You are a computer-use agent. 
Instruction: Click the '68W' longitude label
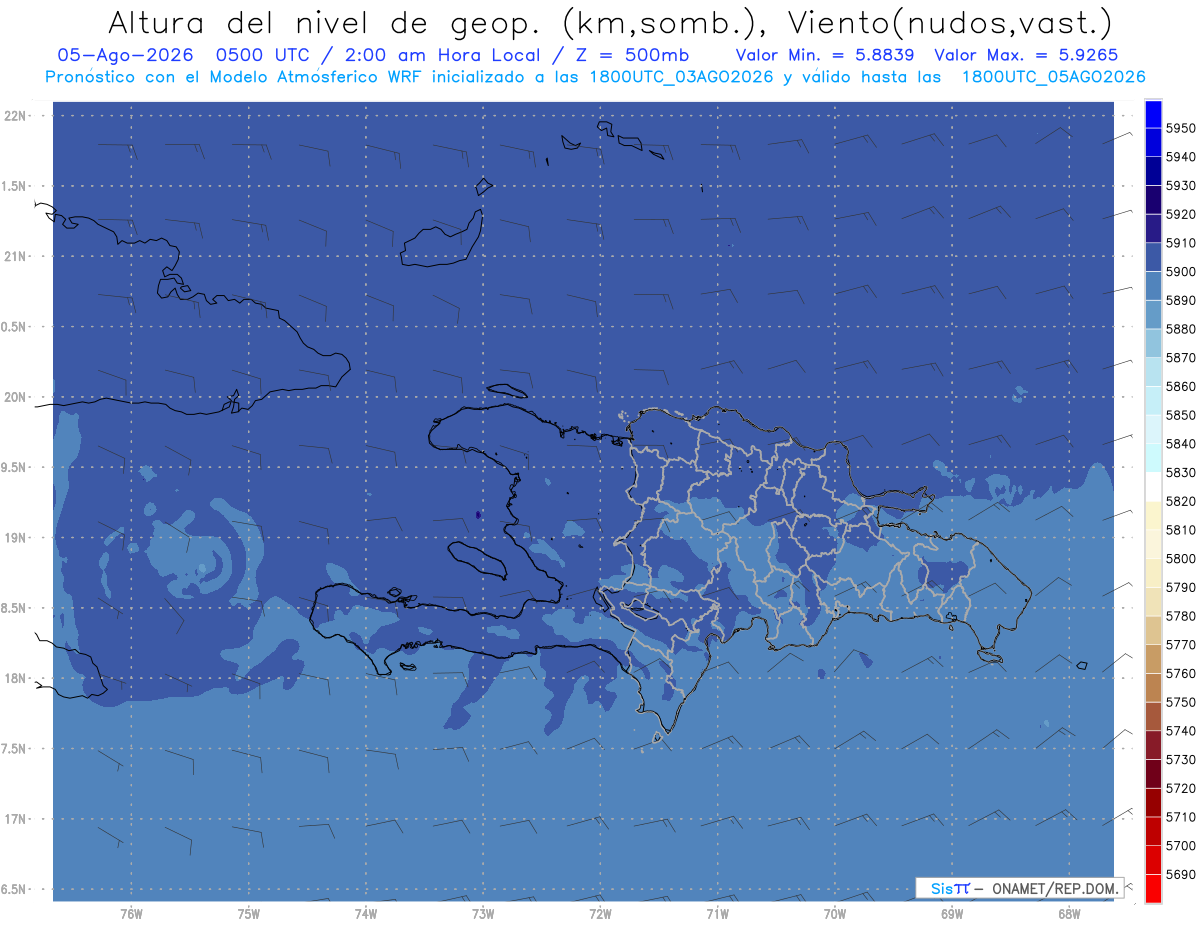[1069, 914]
